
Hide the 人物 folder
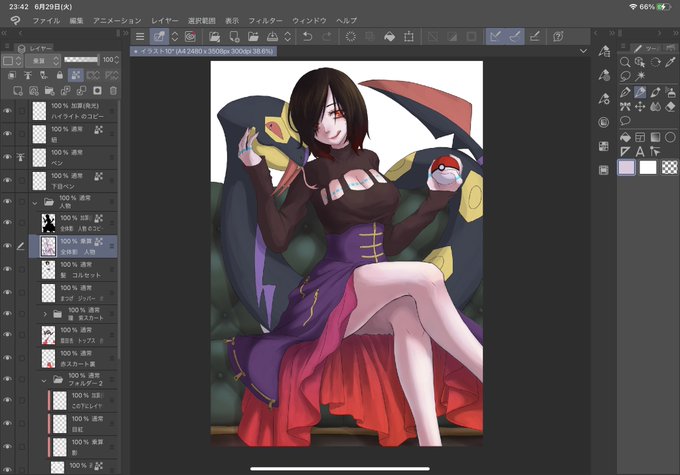point(7,202)
